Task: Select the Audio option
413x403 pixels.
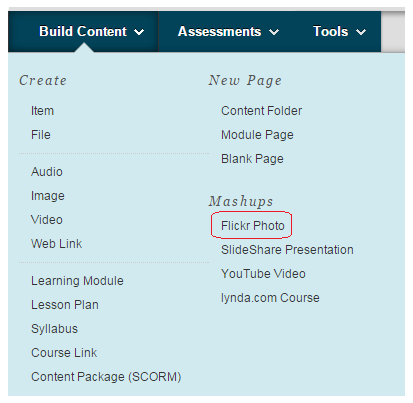Action: point(47,172)
